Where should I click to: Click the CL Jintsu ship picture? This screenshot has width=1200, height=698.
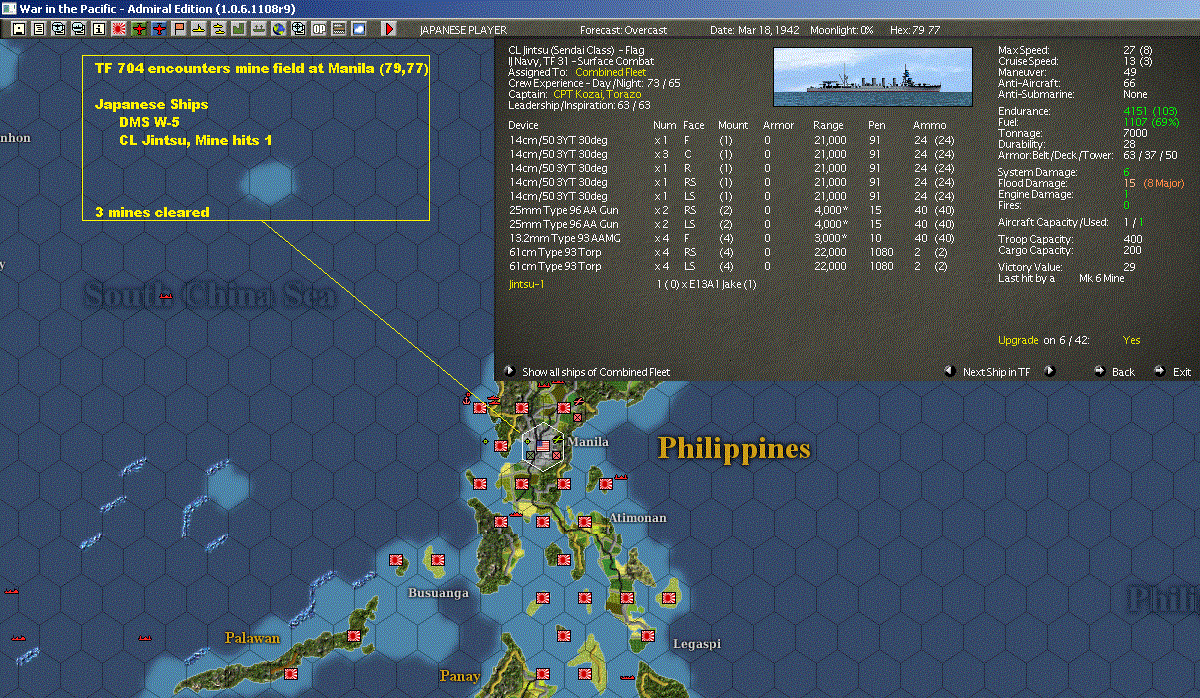pos(873,76)
